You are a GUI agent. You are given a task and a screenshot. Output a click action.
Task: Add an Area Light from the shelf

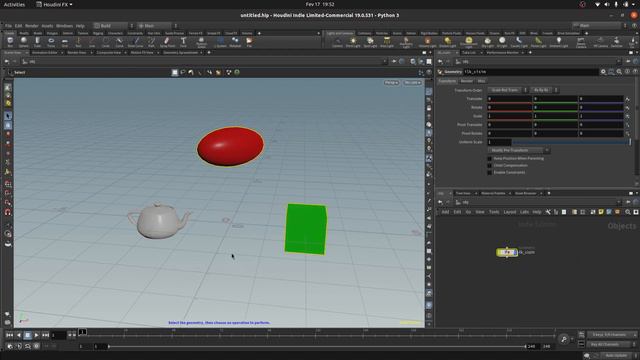(387, 41)
